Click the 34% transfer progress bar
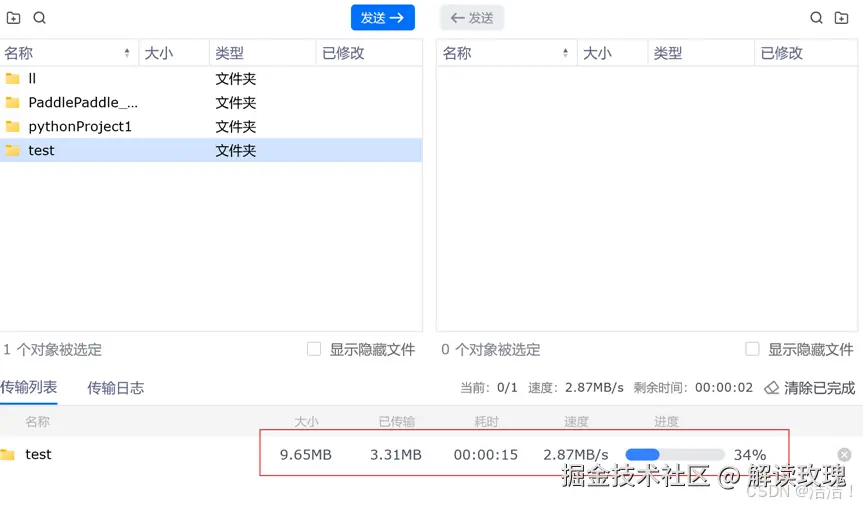863x506 pixels. tap(675, 454)
